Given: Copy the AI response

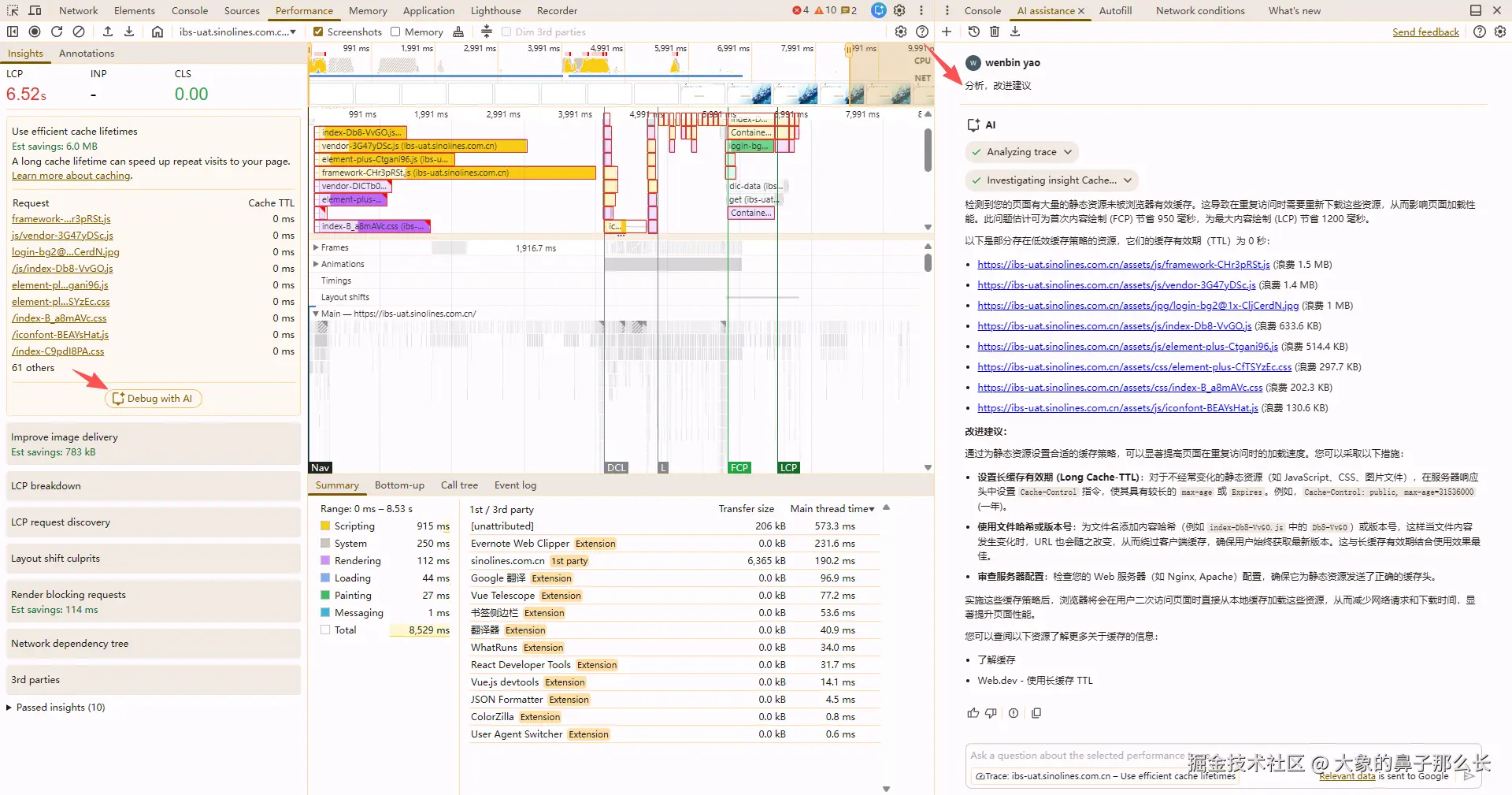Looking at the screenshot, I should [x=1036, y=713].
